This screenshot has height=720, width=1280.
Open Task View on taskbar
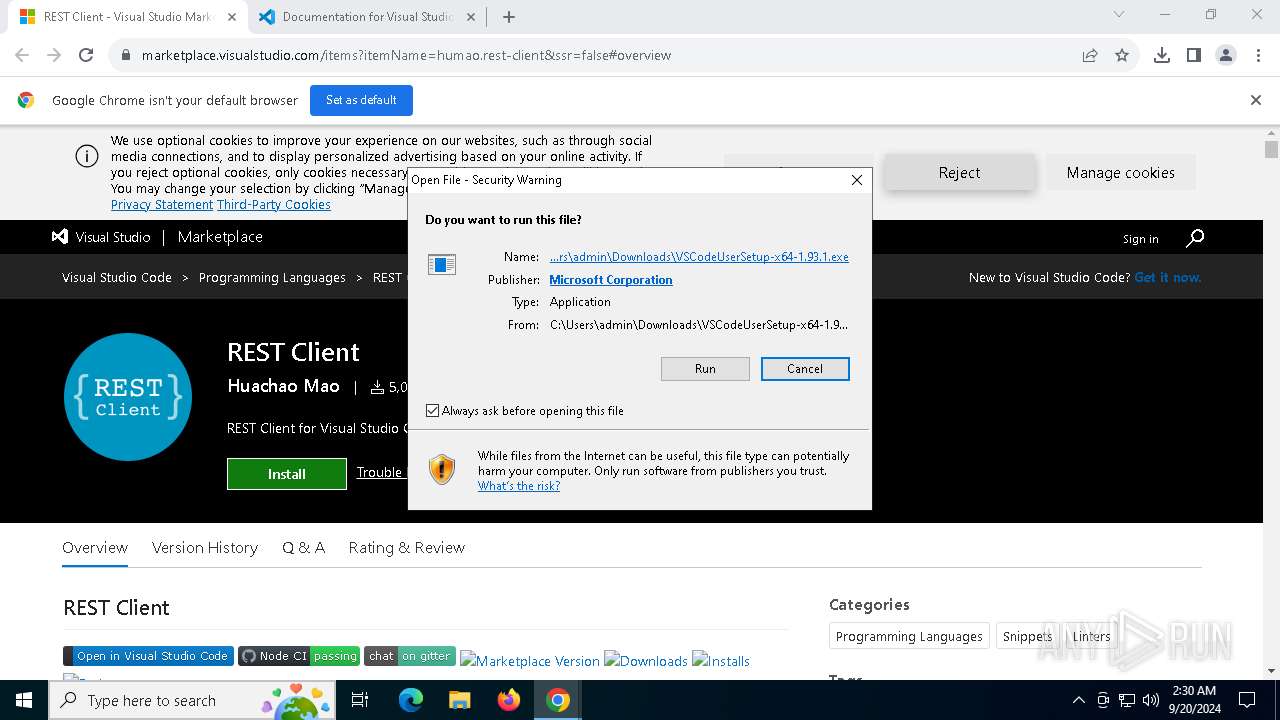360,700
